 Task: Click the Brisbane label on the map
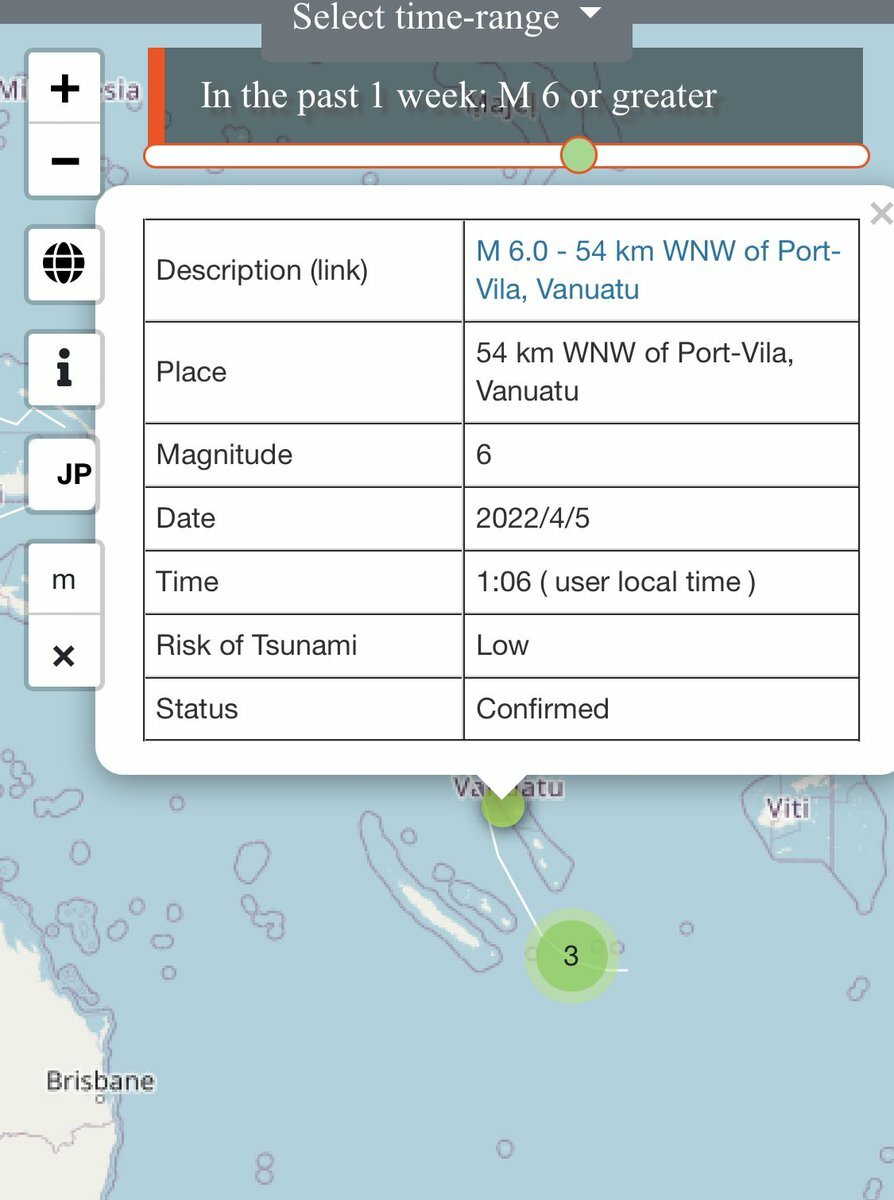click(x=101, y=1081)
